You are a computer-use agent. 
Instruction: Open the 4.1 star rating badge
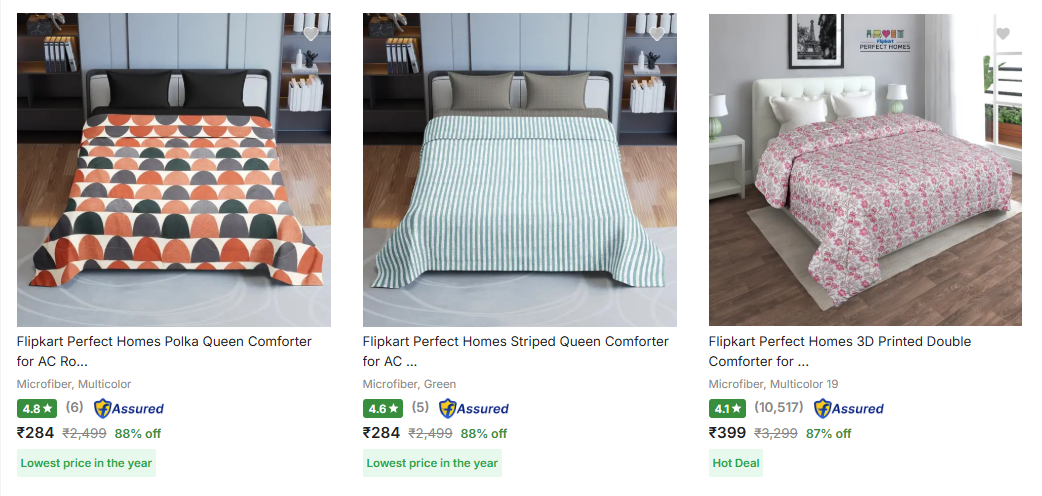coord(729,408)
